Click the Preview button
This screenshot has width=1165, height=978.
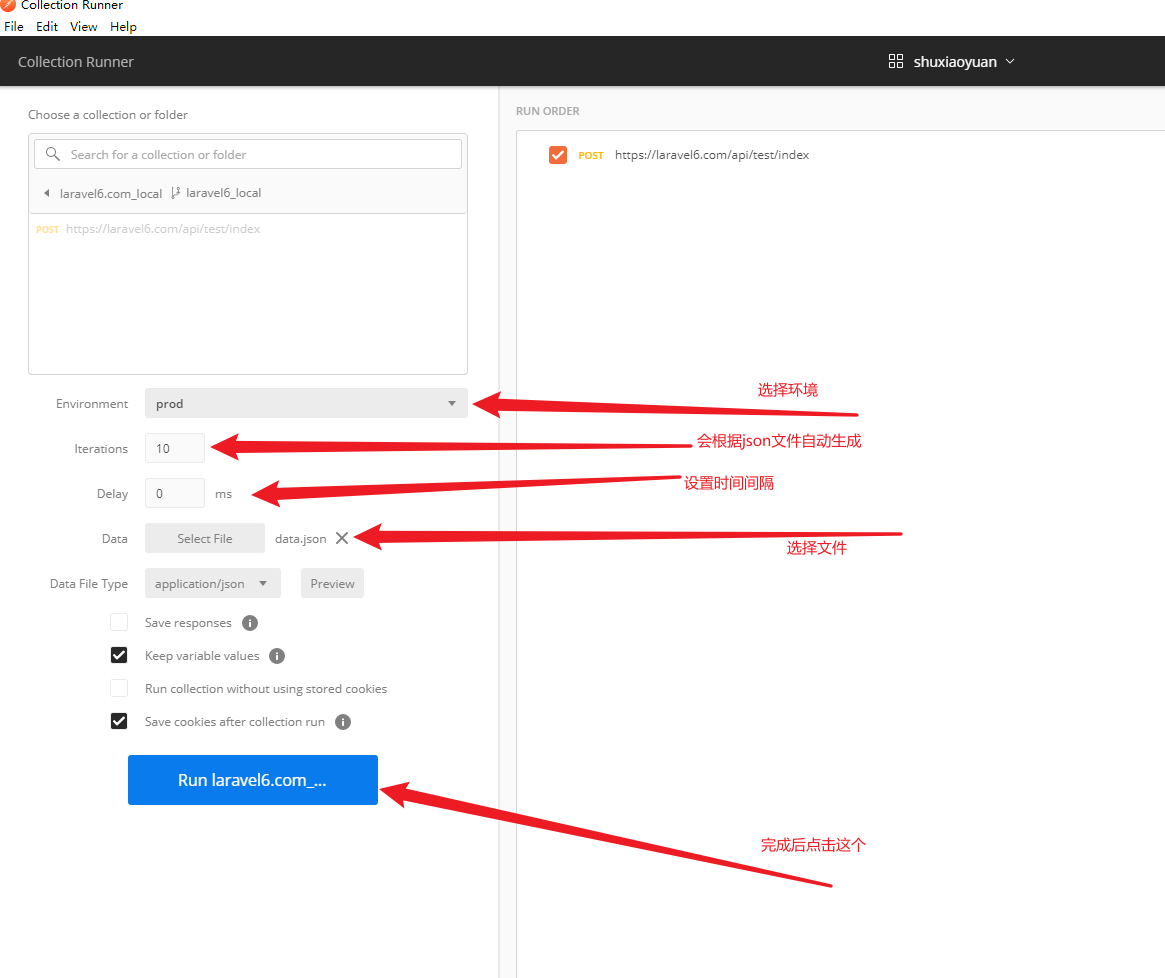[332, 583]
